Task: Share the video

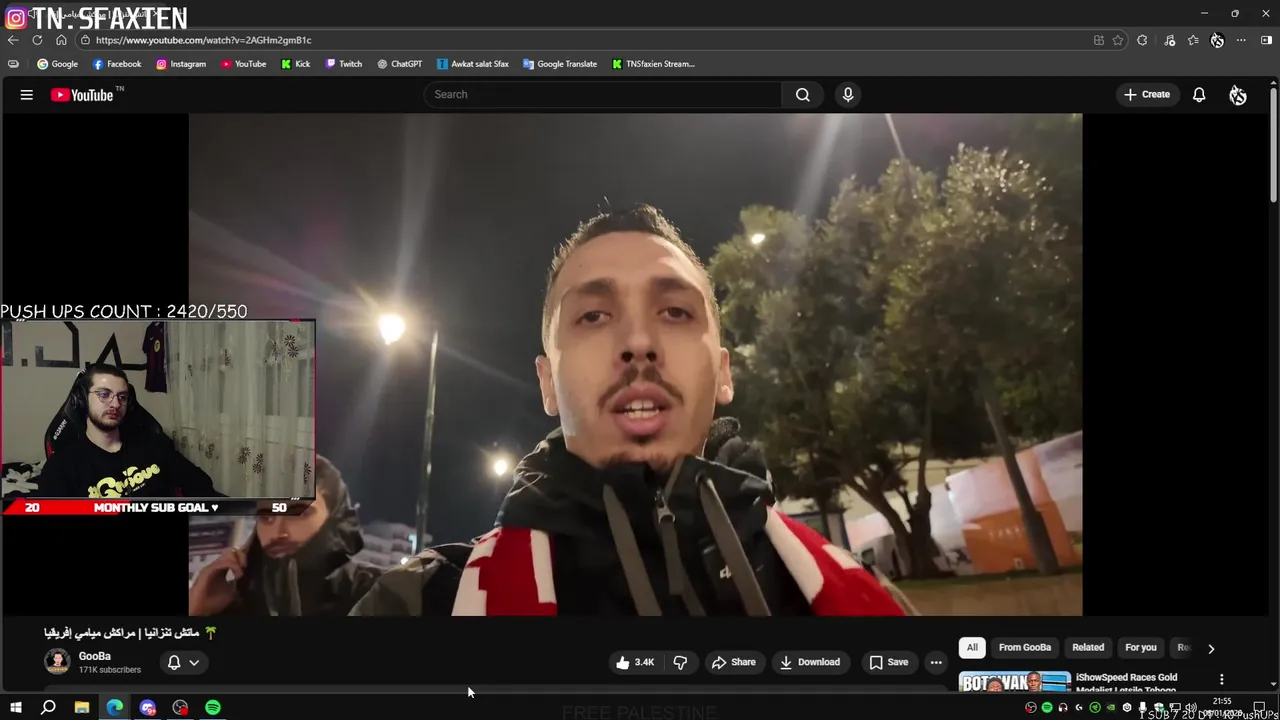Action: click(733, 662)
